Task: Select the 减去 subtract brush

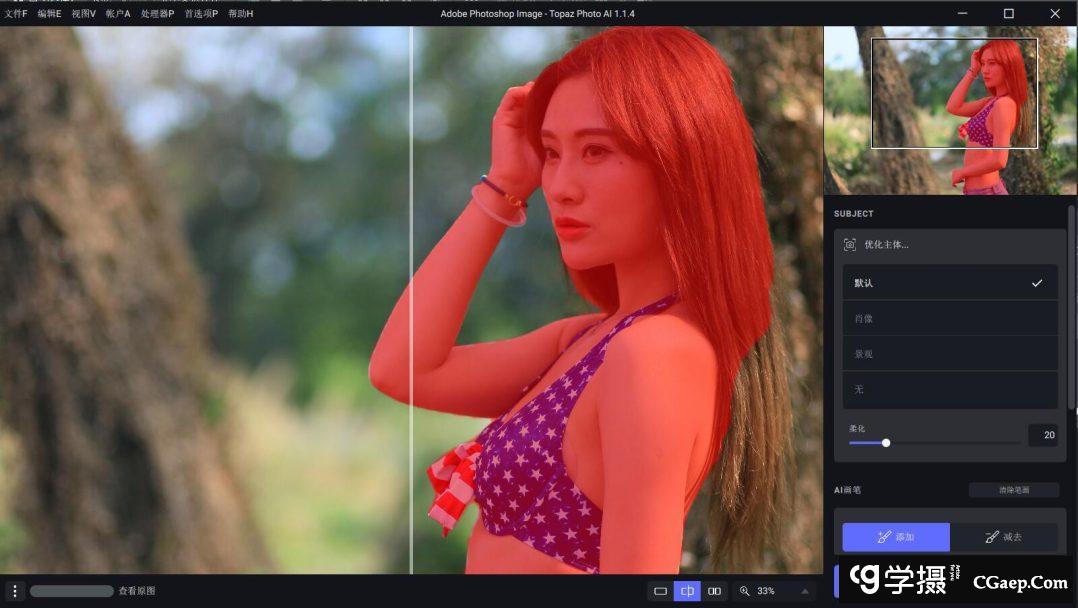Action: (1003, 537)
